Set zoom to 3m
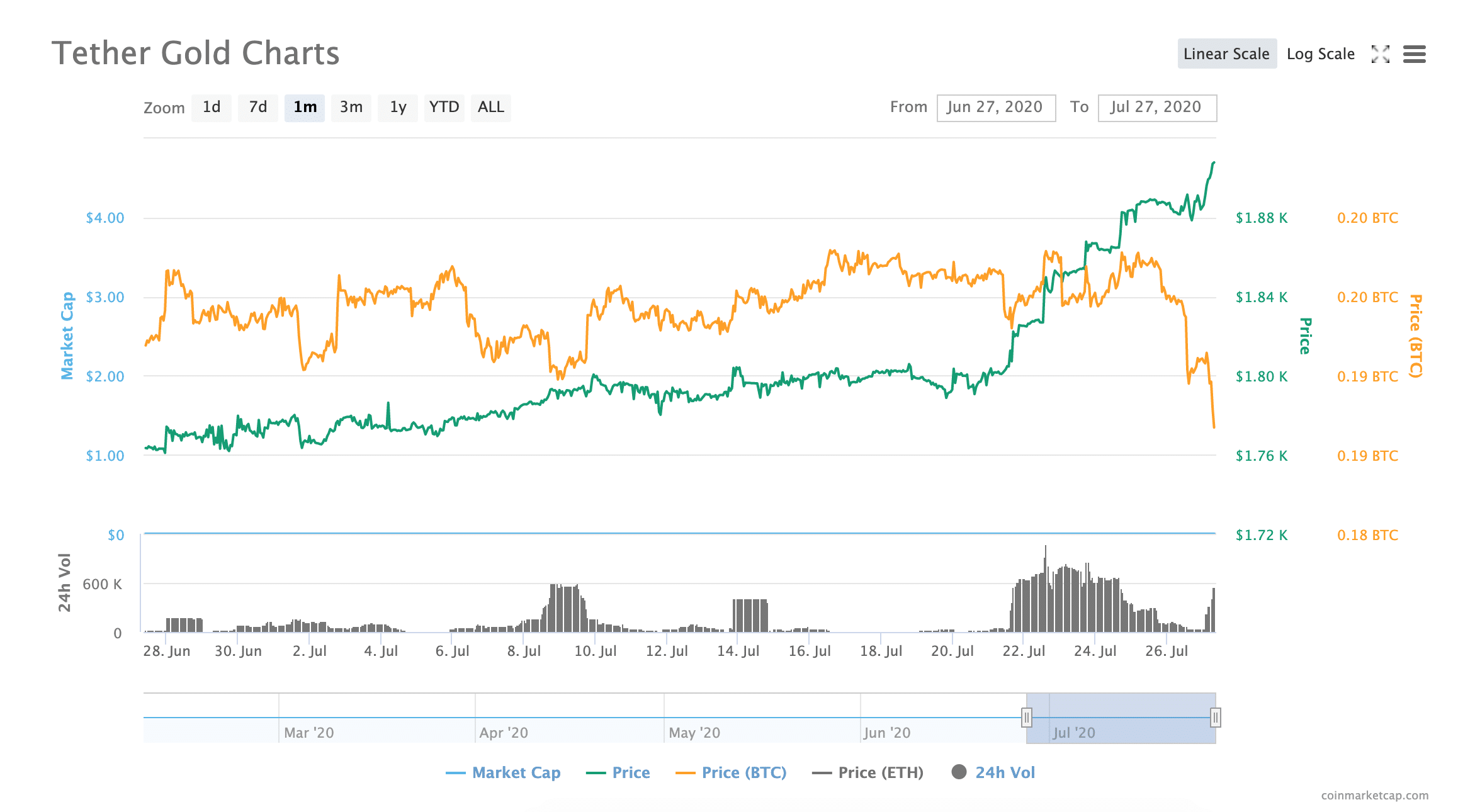The image size is (1458, 812). (351, 108)
